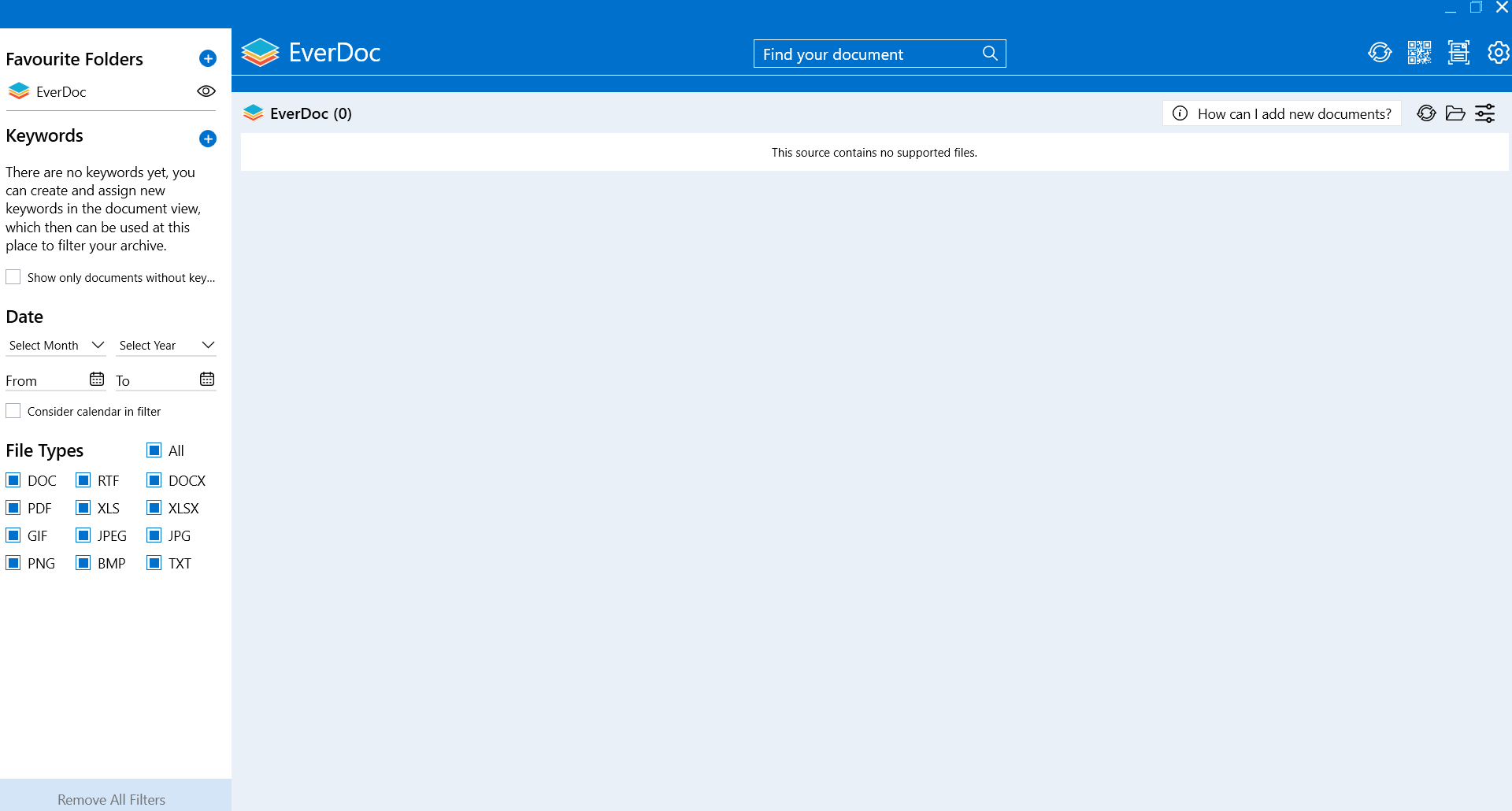The image size is (1512, 811).
Task: Toggle the PNG file type filter
Action: coord(13,563)
